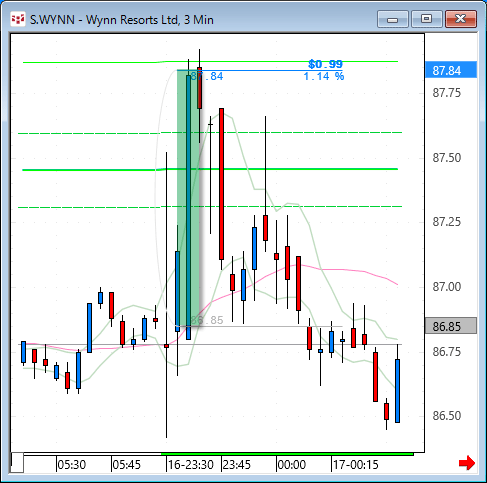Click the 87.75 price axis label

(447, 93)
